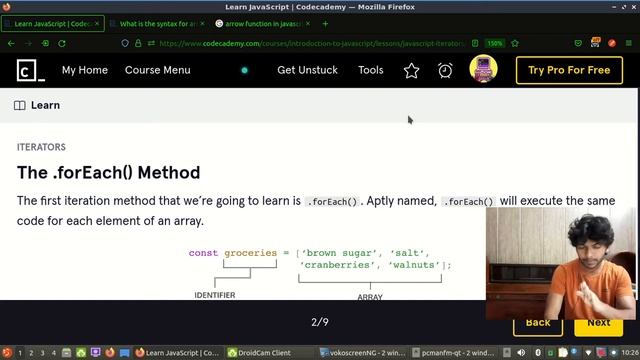Click the 2/9 progress indicator
The width and height of the screenshot is (640, 360).
click(320, 322)
